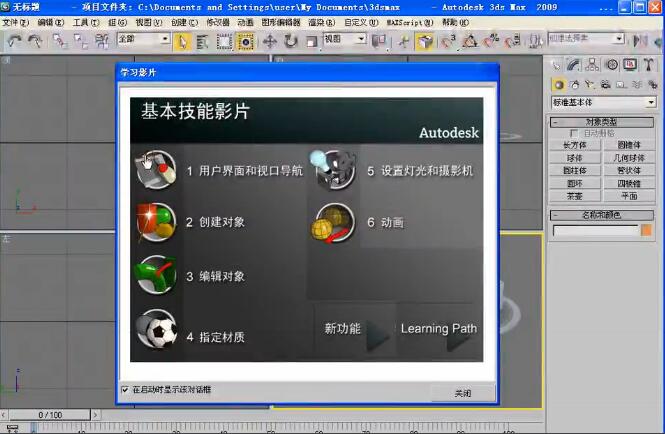Select the Cameras category icon
Screen dimensions: 665x434
point(606,85)
